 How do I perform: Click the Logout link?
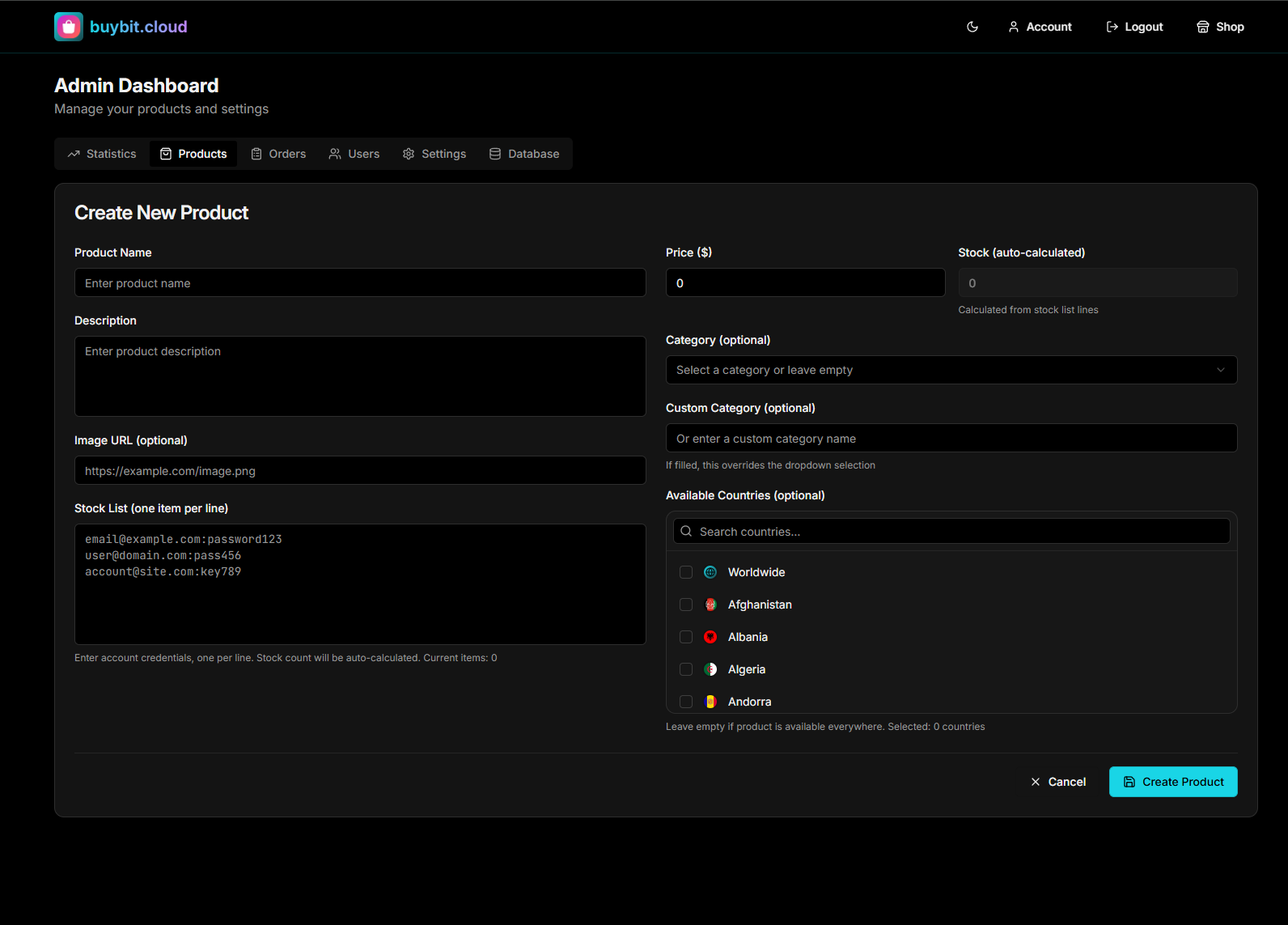[x=1134, y=27]
